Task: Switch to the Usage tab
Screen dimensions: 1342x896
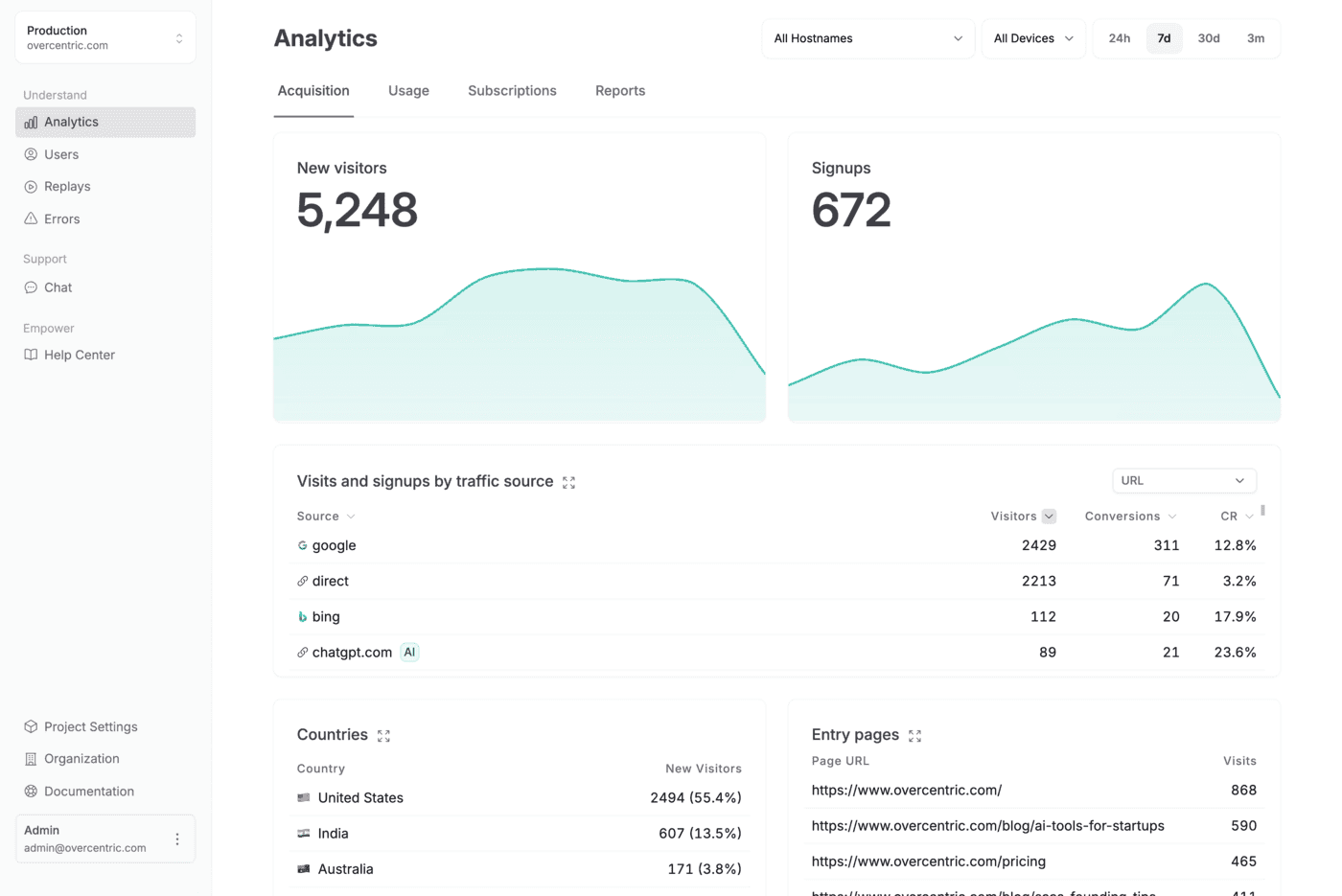Action: (x=408, y=90)
